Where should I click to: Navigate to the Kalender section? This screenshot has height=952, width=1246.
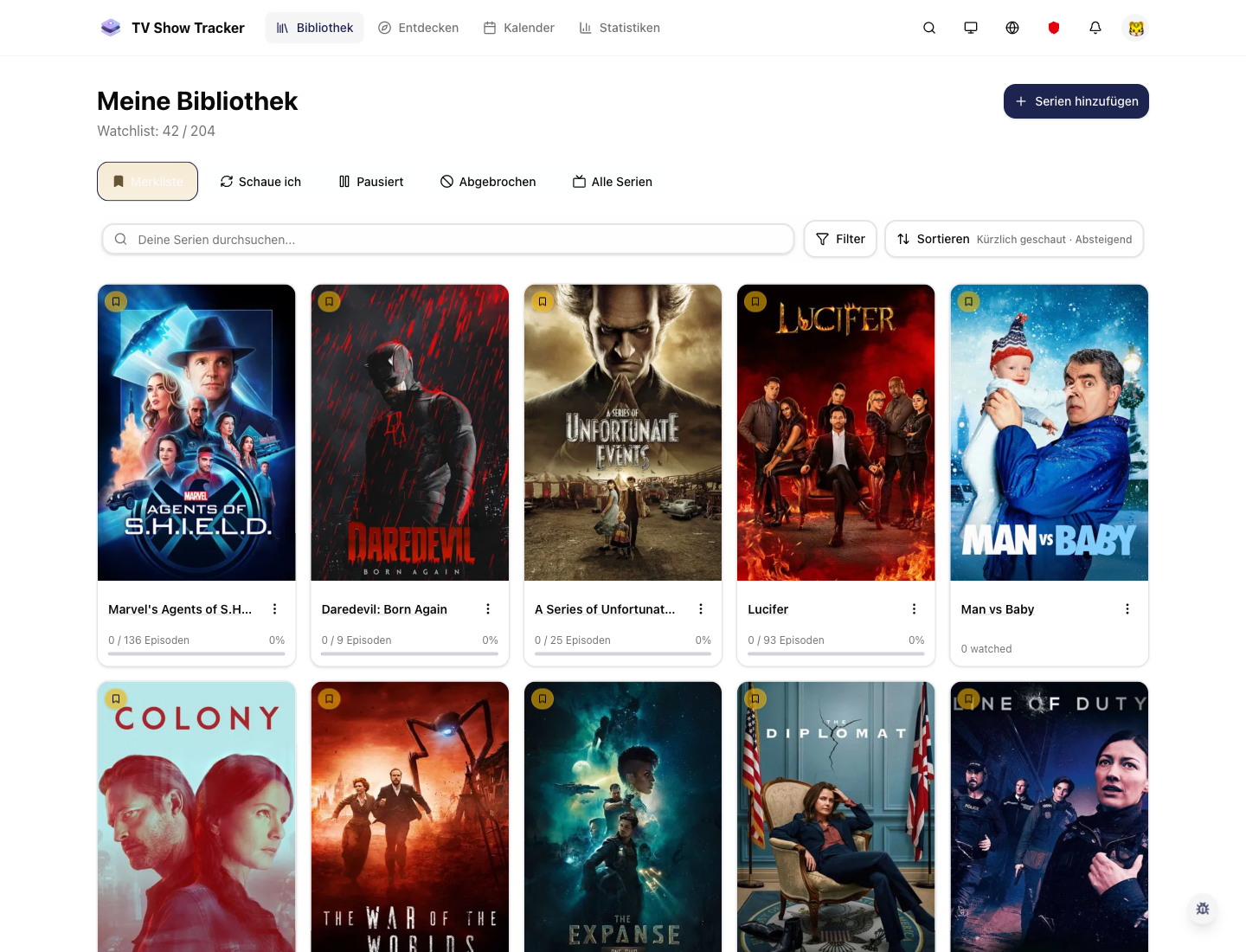click(518, 28)
